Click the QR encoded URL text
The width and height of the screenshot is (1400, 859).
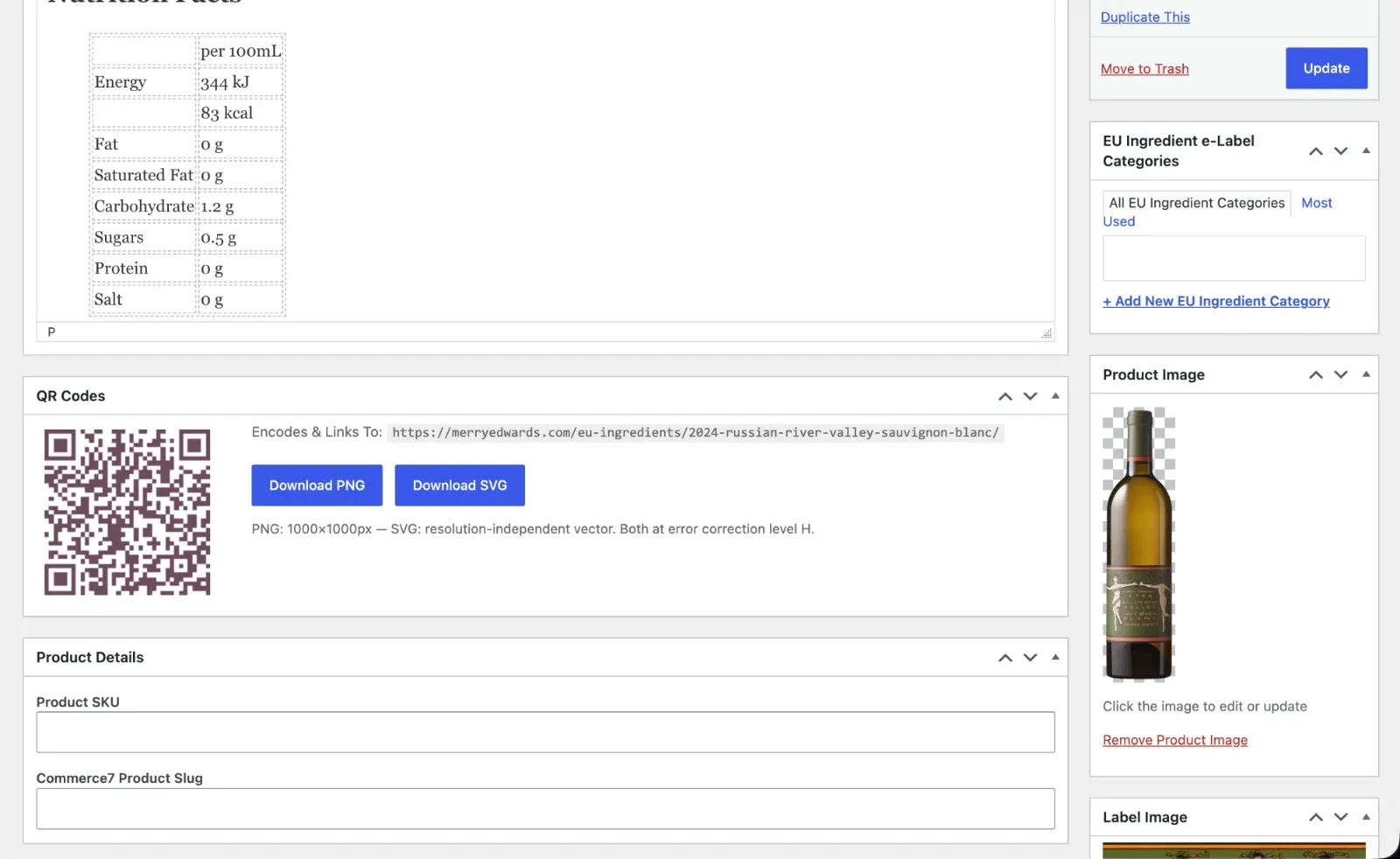696,432
